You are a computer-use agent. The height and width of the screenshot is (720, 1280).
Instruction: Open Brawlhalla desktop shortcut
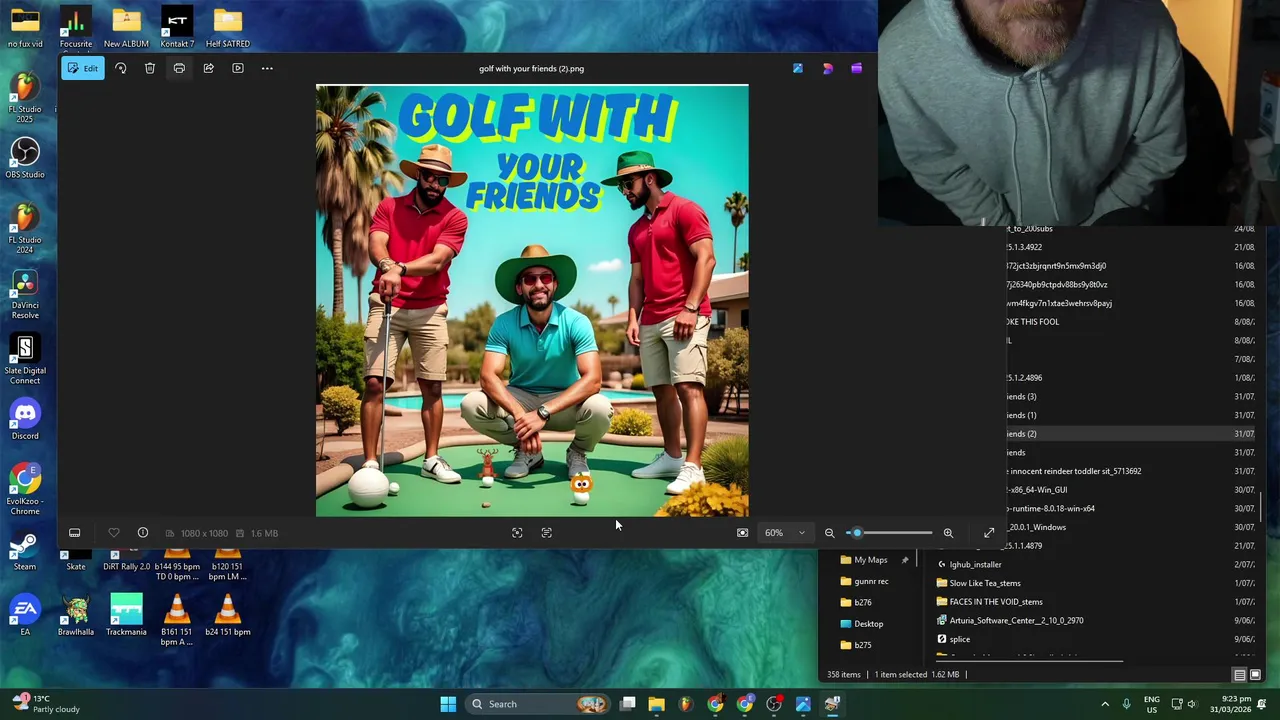(76, 616)
